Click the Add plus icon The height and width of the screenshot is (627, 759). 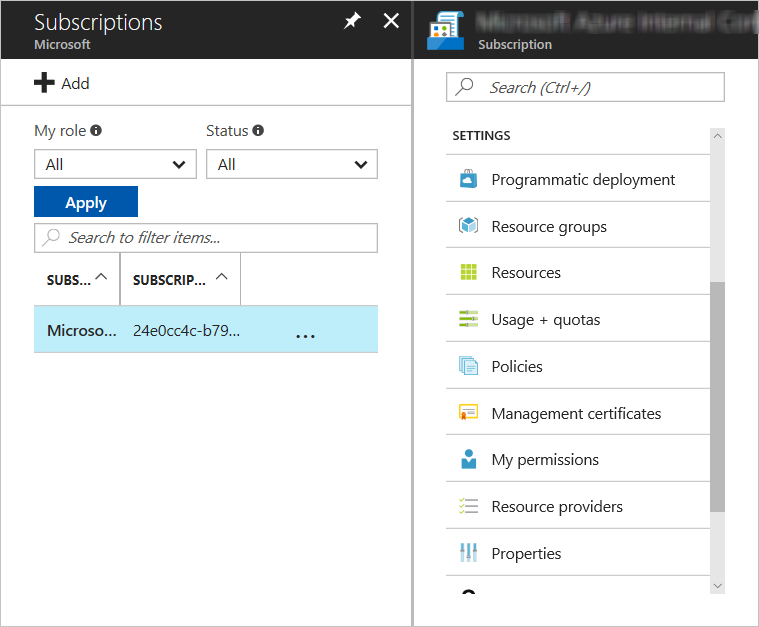(x=44, y=83)
